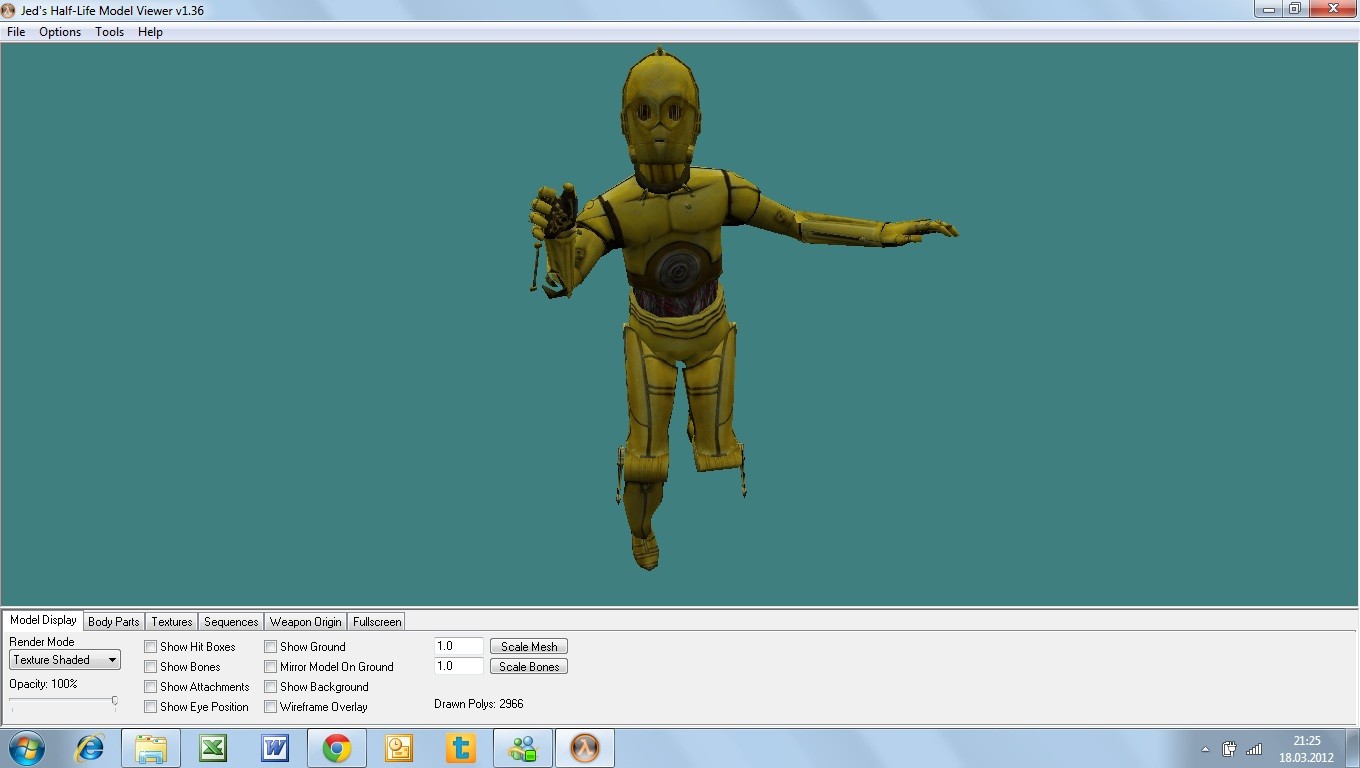
Task: Check the Show Background box
Action: coord(271,687)
